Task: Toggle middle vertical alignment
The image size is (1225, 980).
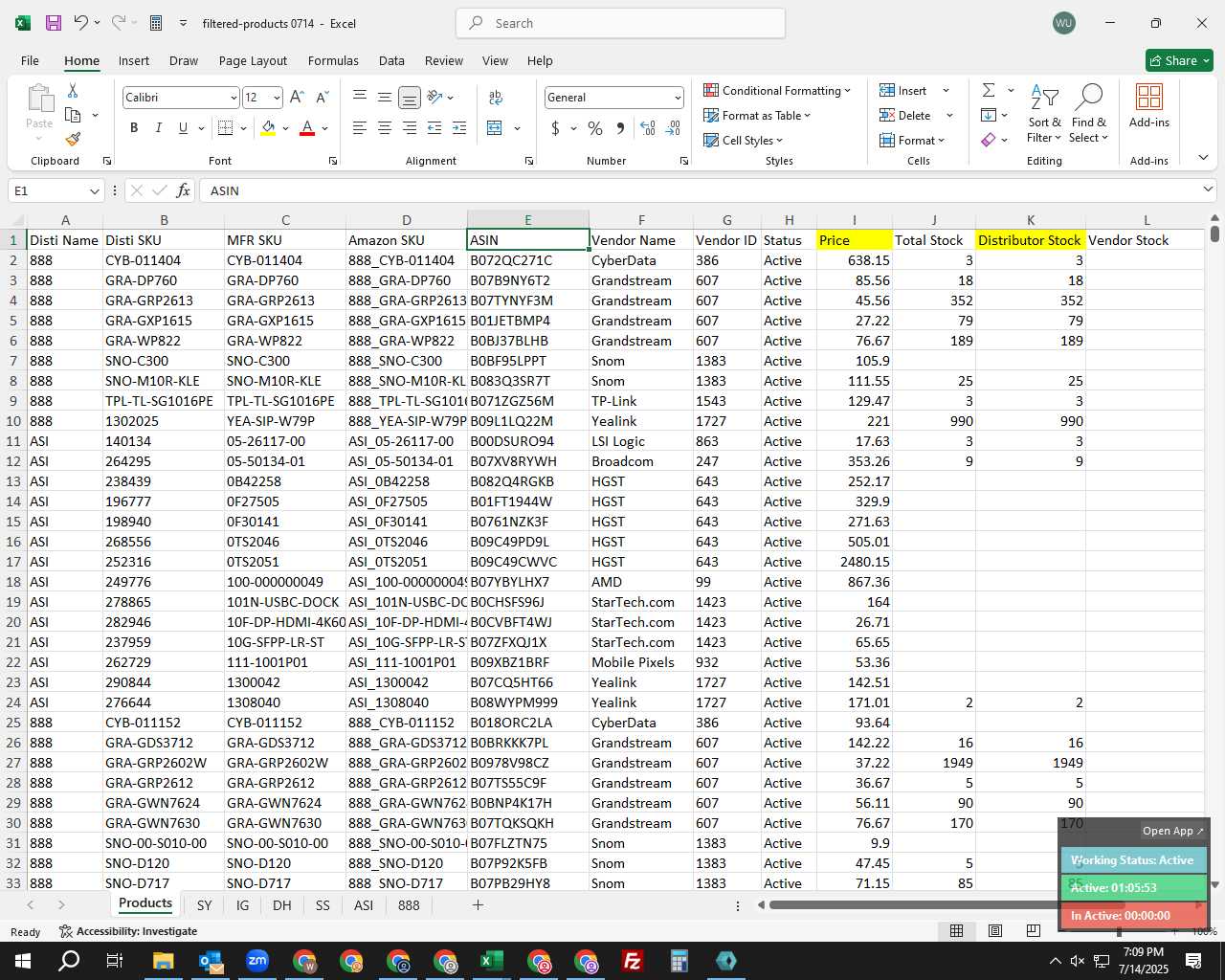Action: 384,98
